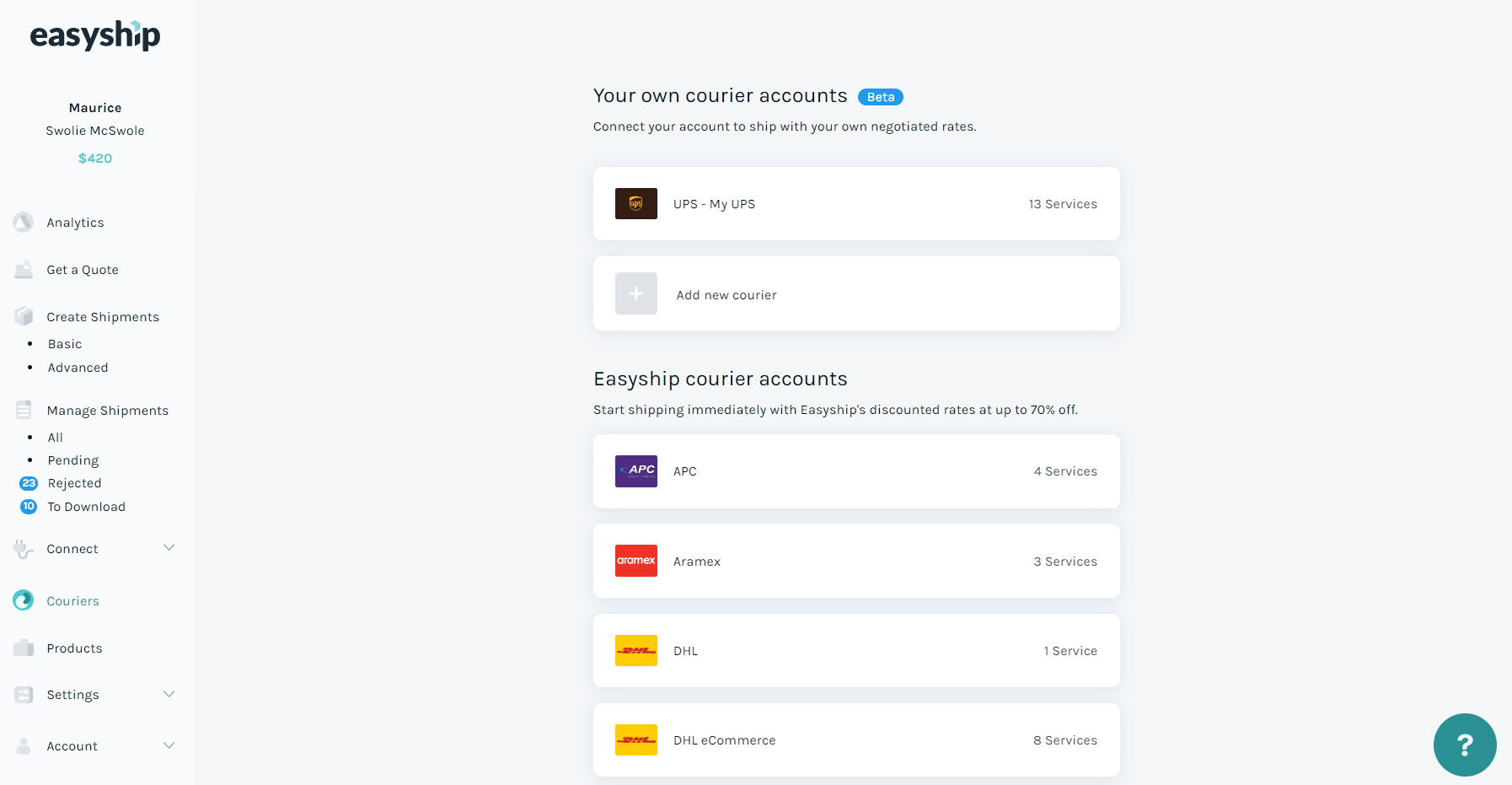View Rejected shipments list
Screen dimensions: 1512x785
pos(74,483)
